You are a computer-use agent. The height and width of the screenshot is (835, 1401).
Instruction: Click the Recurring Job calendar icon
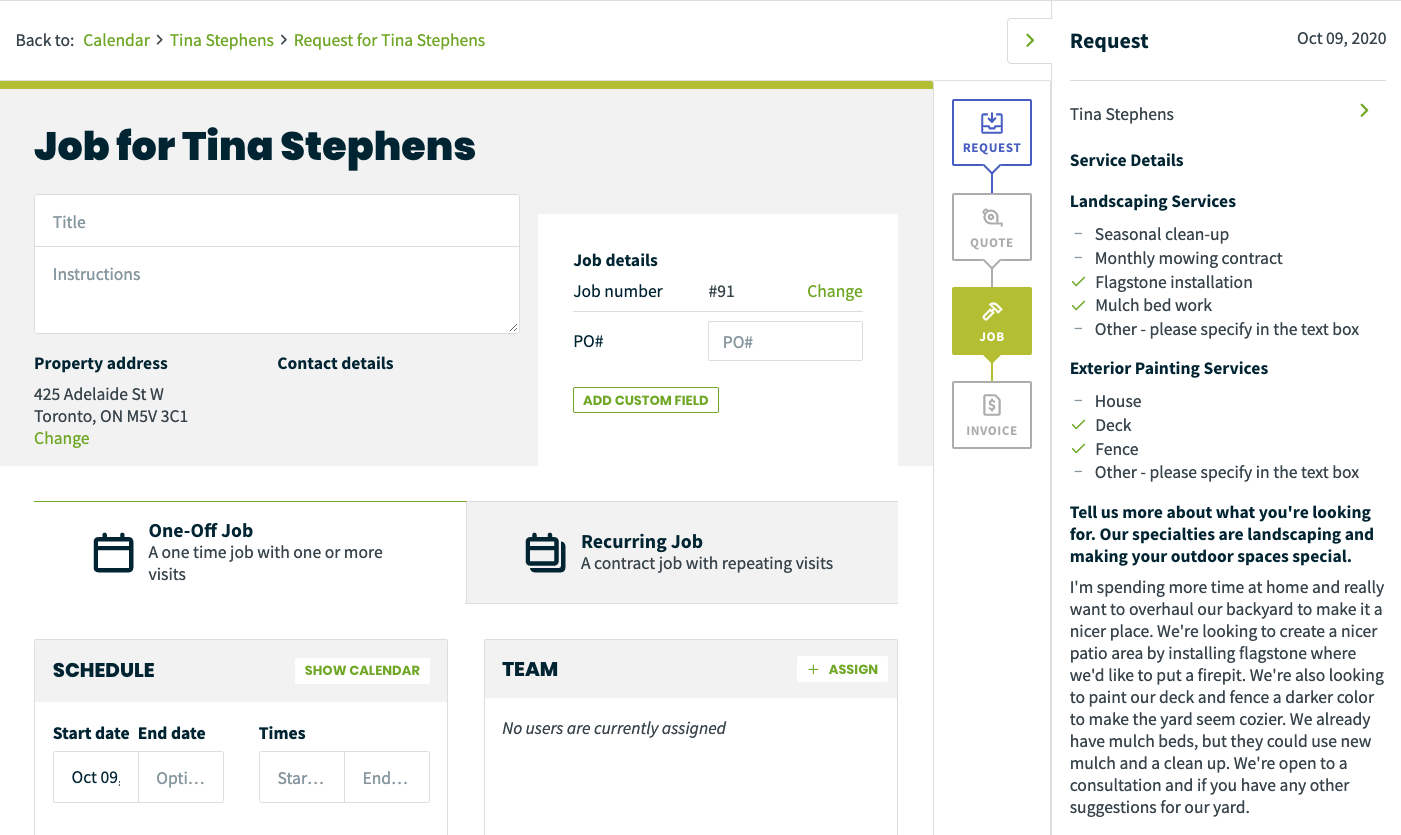pos(545,553)
